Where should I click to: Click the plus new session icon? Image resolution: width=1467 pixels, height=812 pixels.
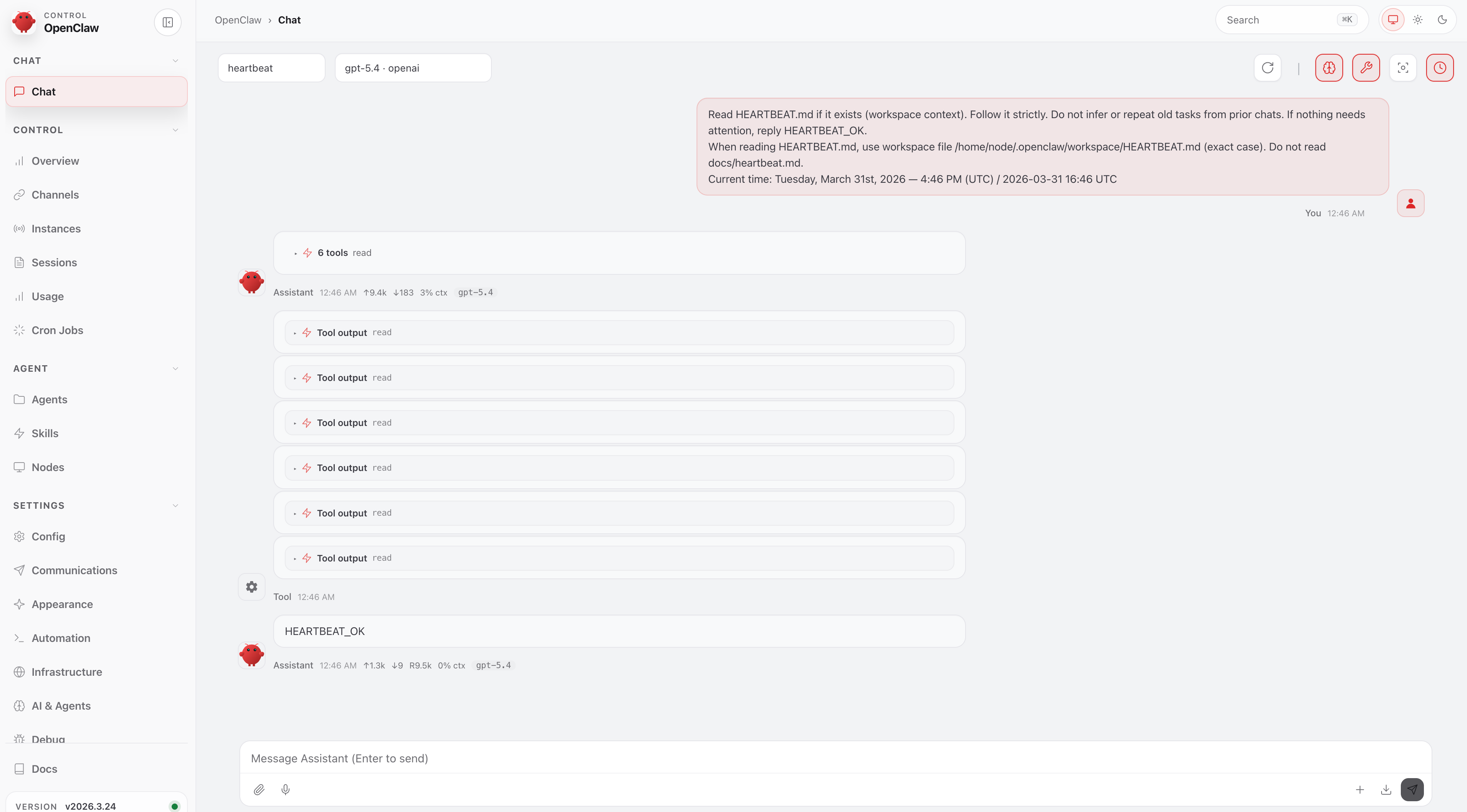pyautogui.click(x=1360, y=789)
